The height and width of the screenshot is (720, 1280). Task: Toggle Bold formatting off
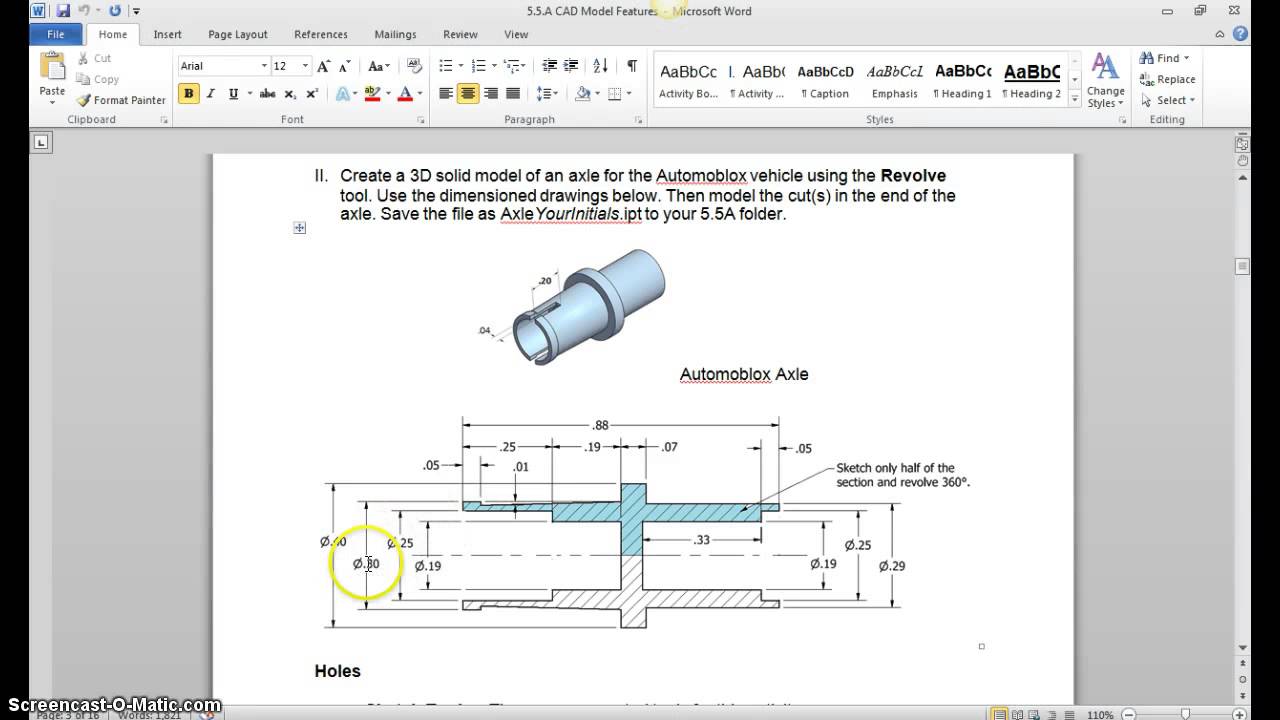(x=188, y=94)
